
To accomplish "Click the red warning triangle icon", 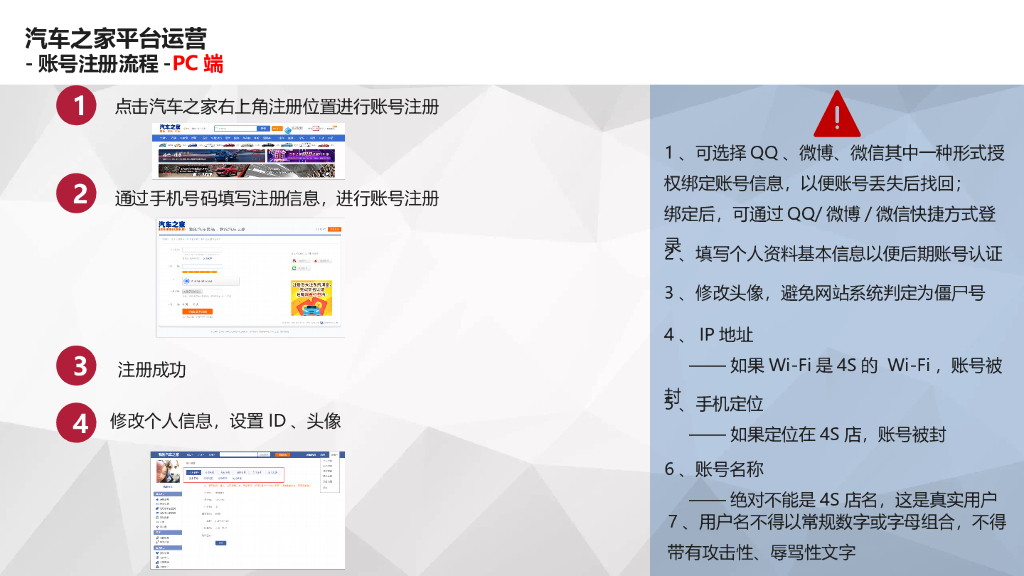I will pyautogui.click(x=837, y=114).
